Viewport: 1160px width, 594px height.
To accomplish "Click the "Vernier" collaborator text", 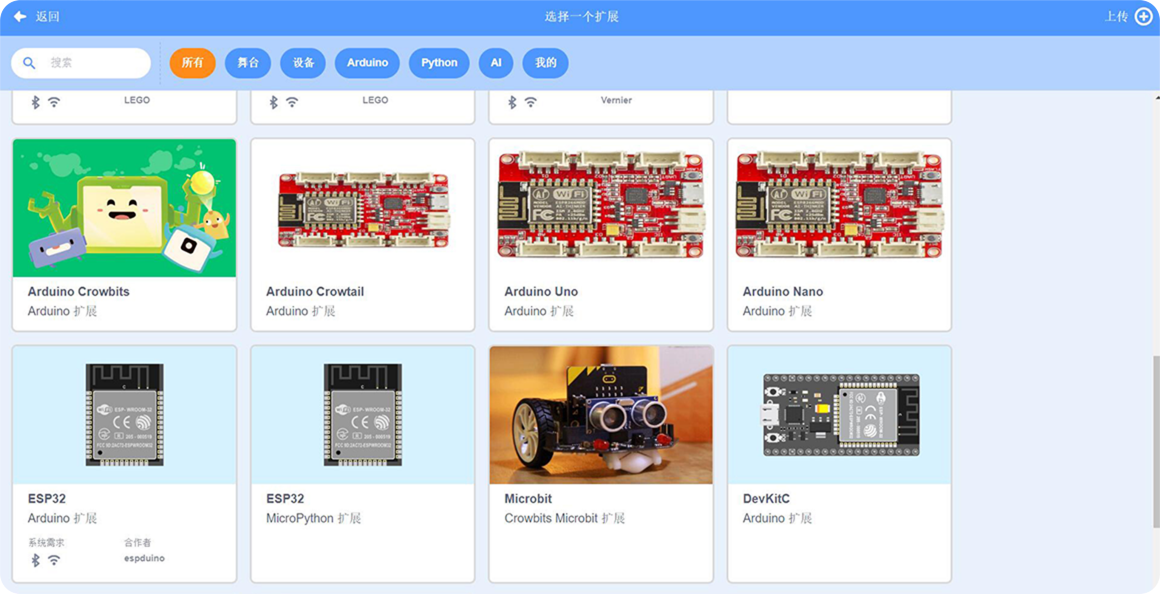I will coord(616,100).
